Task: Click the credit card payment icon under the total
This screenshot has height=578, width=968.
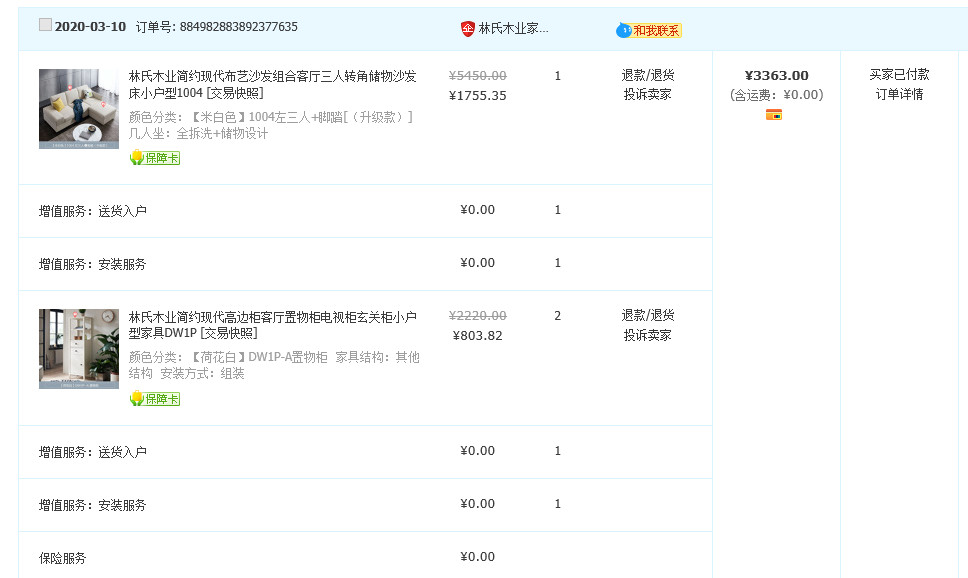Action: (x=774, y=115)
